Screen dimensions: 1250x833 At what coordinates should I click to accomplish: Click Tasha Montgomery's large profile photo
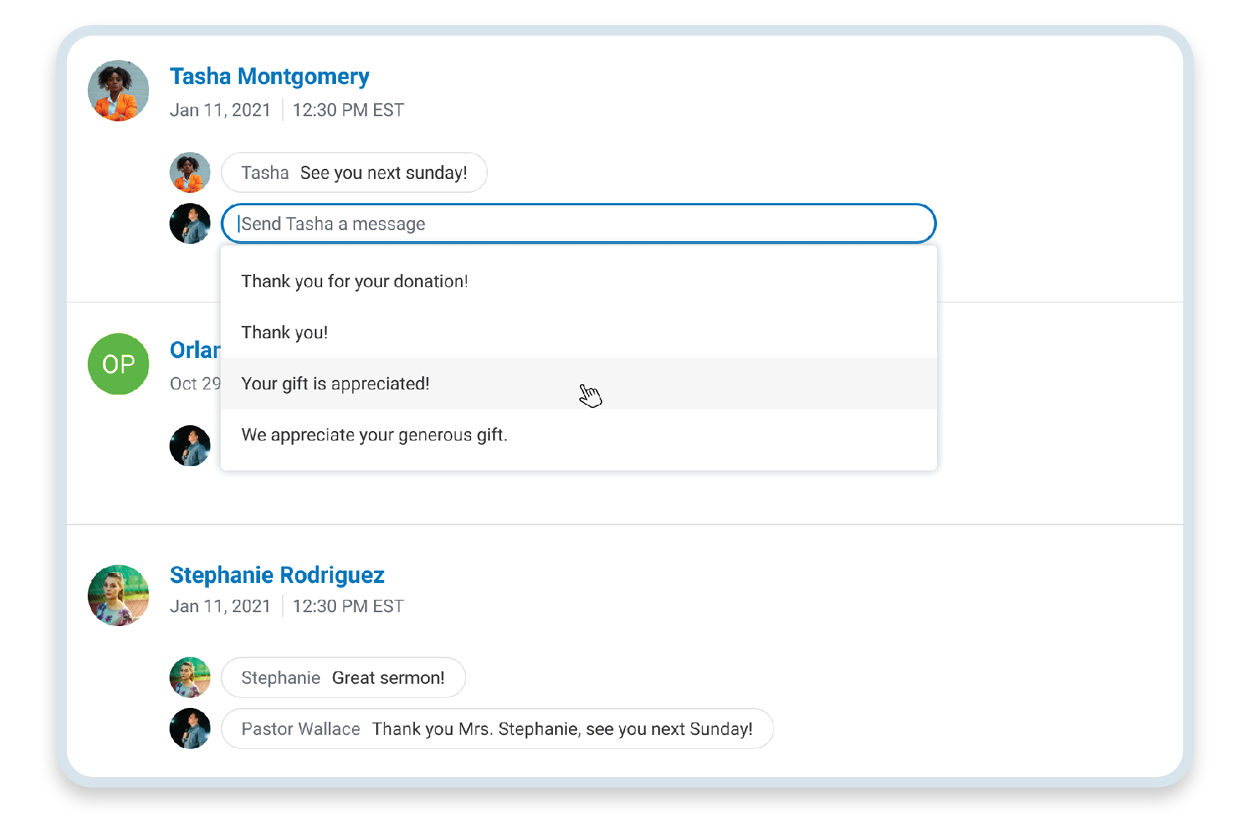pyautogui.click(x=119, y=91)
